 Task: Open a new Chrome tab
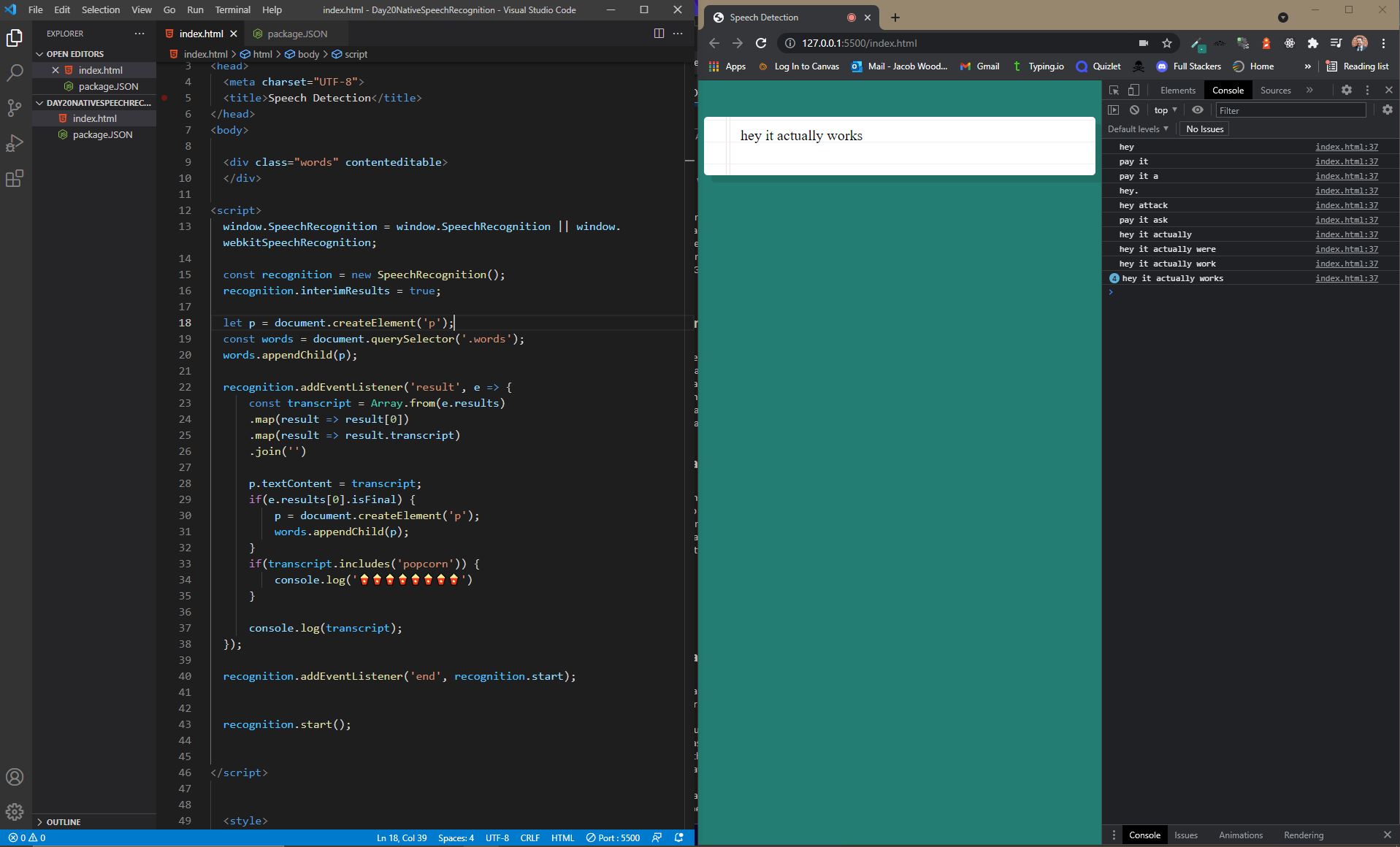(895, 17)
